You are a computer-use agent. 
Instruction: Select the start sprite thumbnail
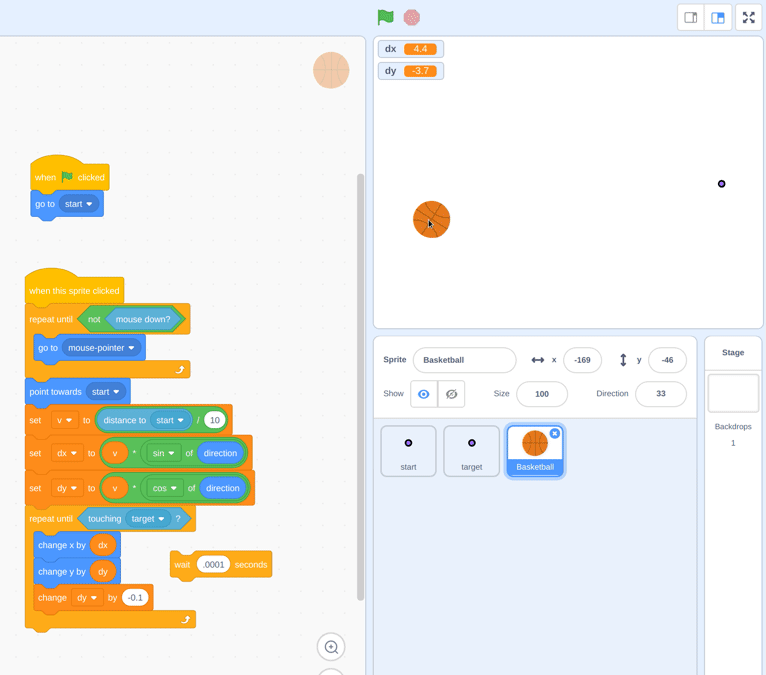coord(408,451)
